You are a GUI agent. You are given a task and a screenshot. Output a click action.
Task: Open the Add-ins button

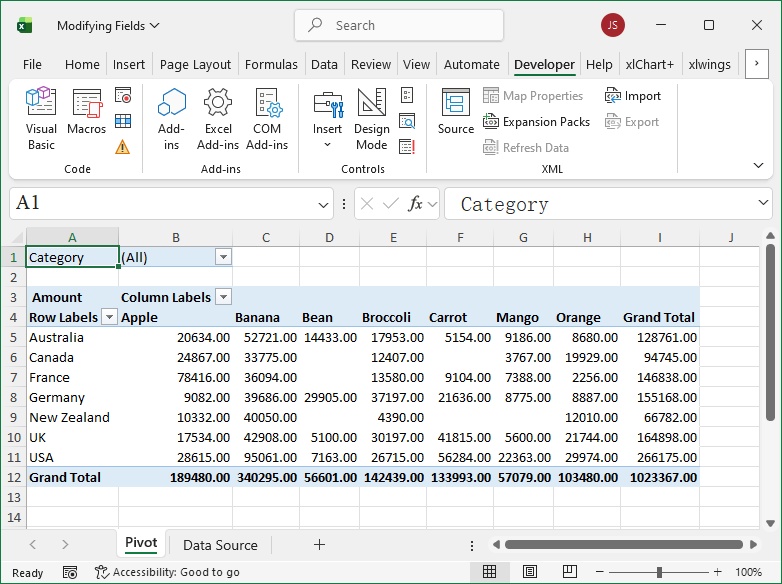click(171, 119)
